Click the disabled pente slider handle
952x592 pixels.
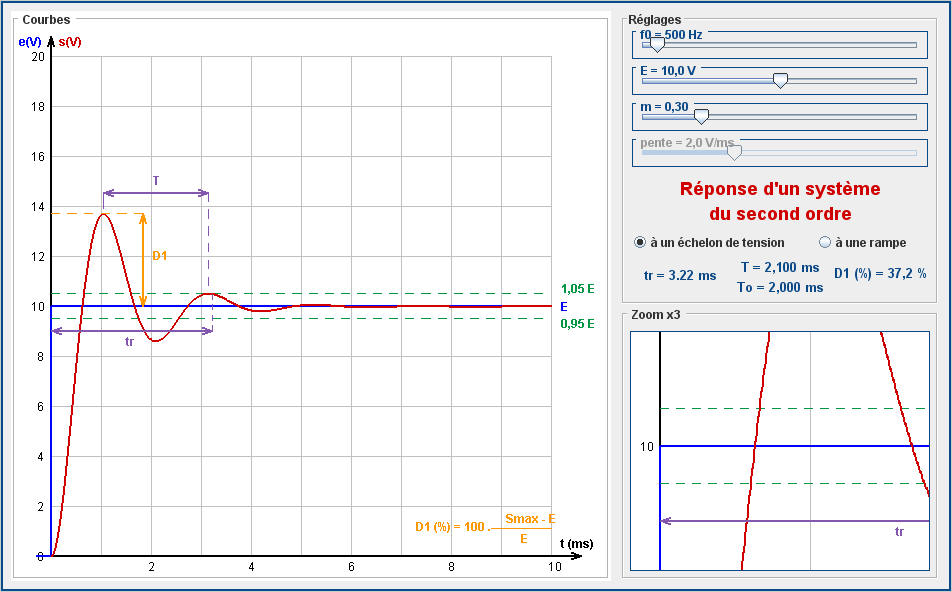point(734,152)
